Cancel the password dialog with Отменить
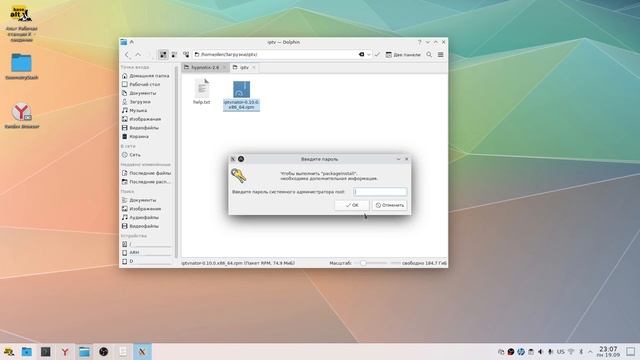The width and height of the screenshot is (640, 360). (x=390, y=205)
